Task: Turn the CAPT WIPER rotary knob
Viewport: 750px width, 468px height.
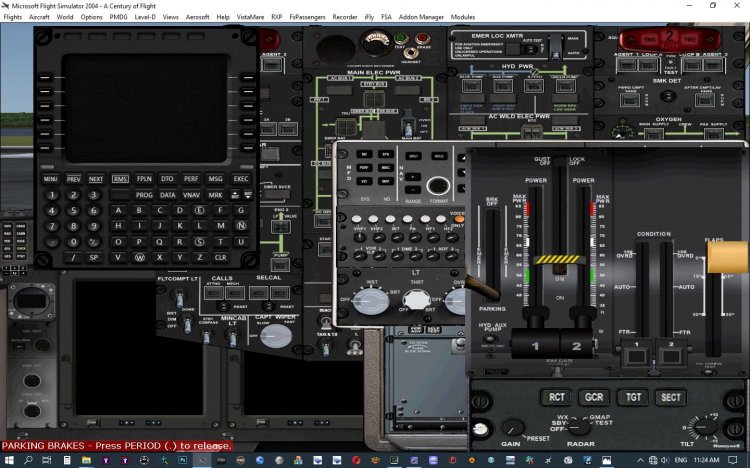Action: click(x=275, y=335)
